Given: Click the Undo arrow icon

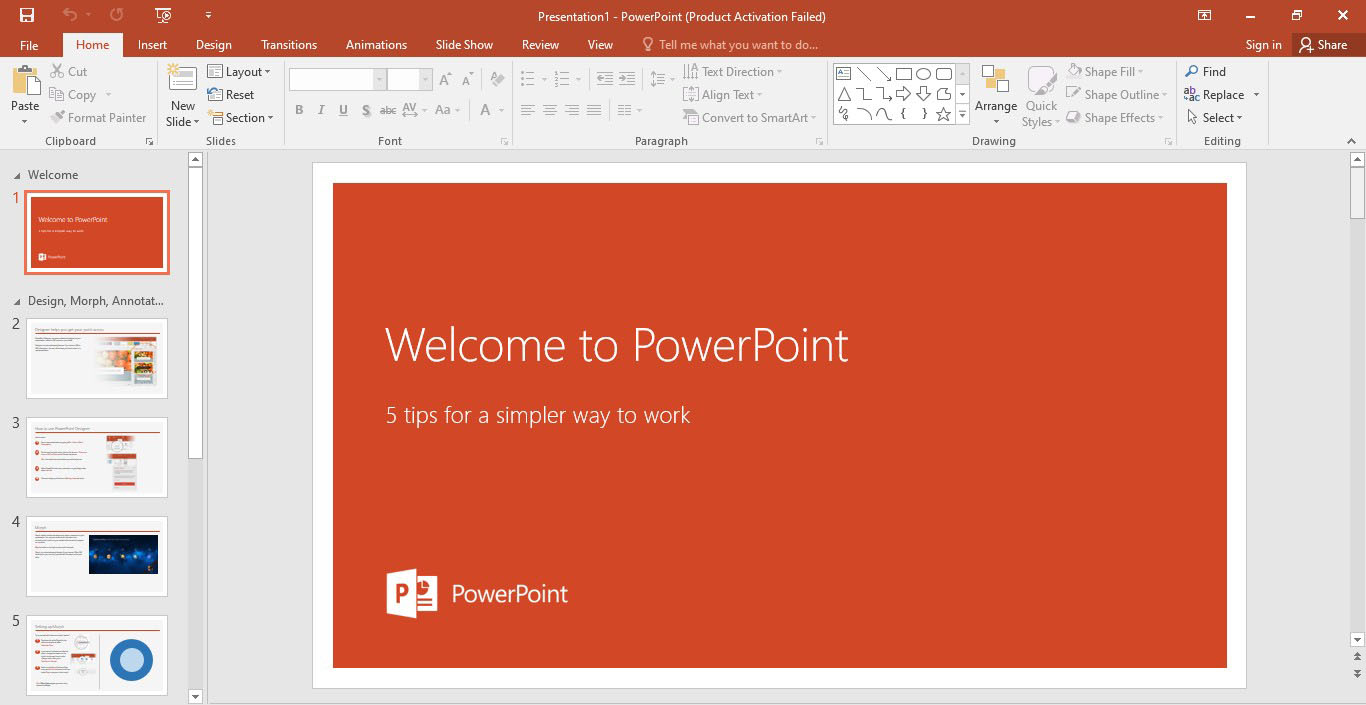Looking at the screenshot, I should click(x=70, y=15).
